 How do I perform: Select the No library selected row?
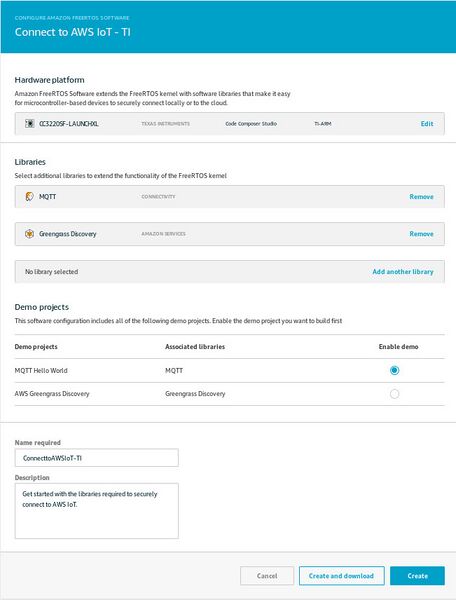pos(230,272)
